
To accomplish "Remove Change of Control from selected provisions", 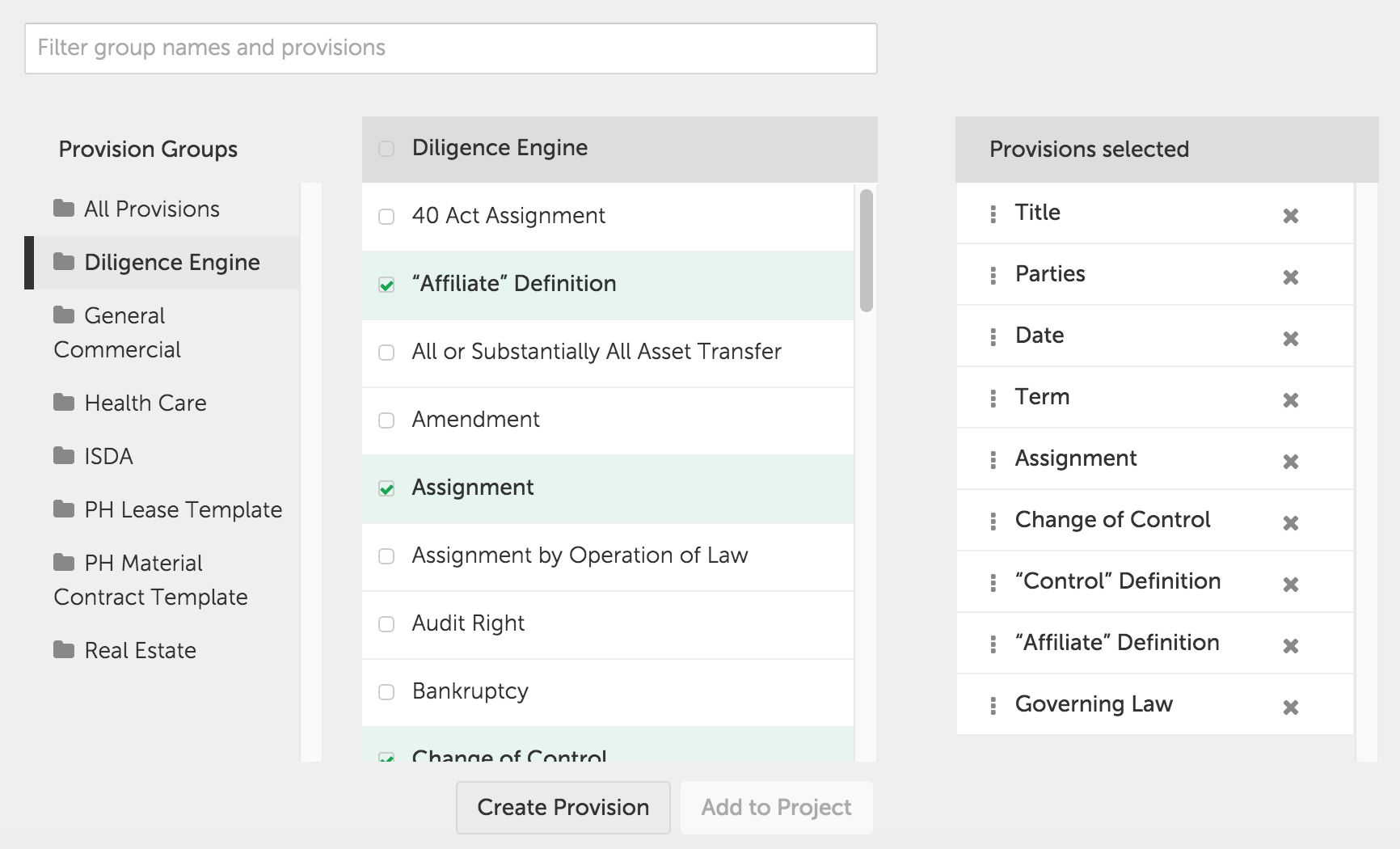I will [1291, 523].
